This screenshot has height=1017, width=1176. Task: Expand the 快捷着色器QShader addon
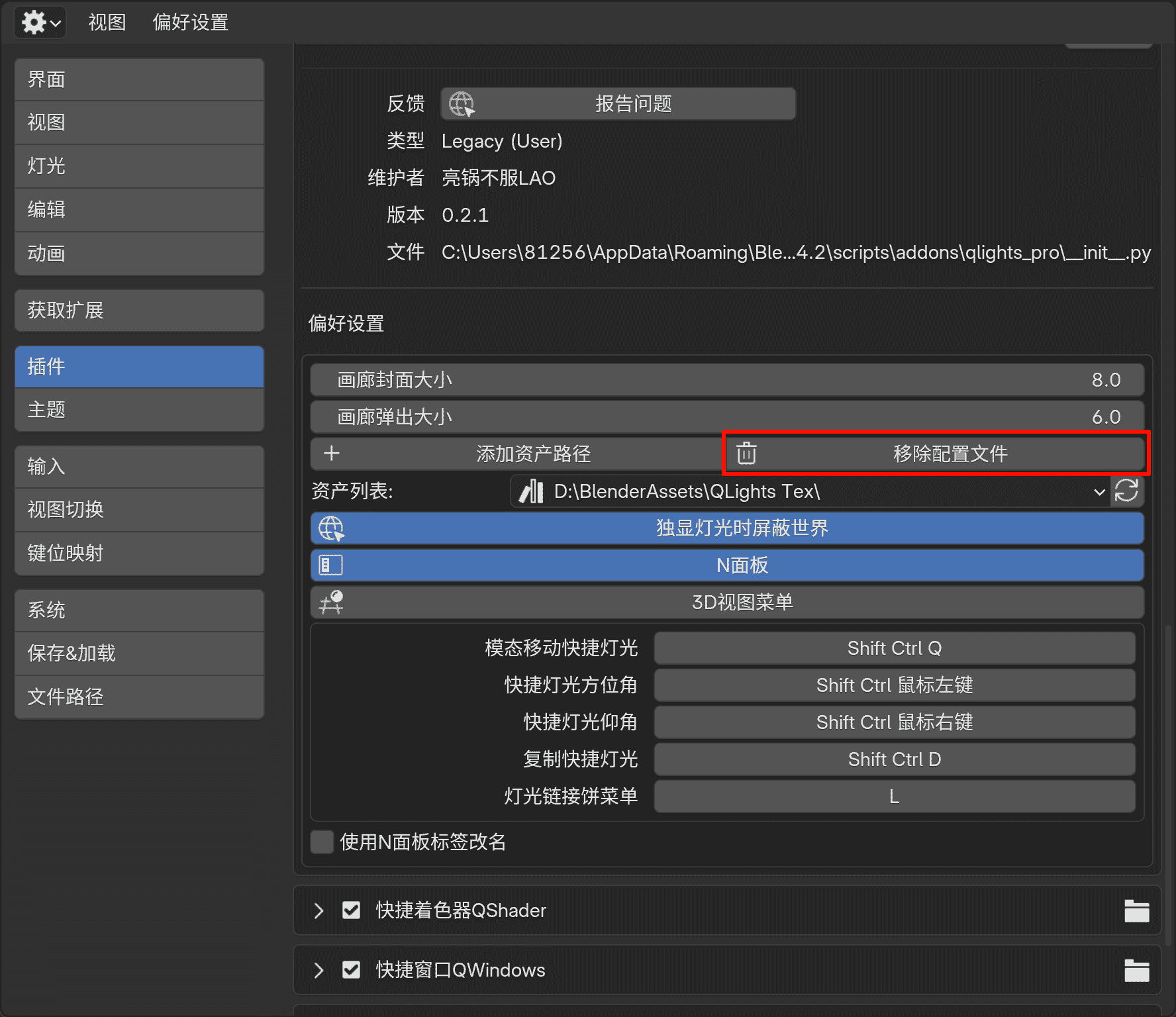(x=318, y=911)
